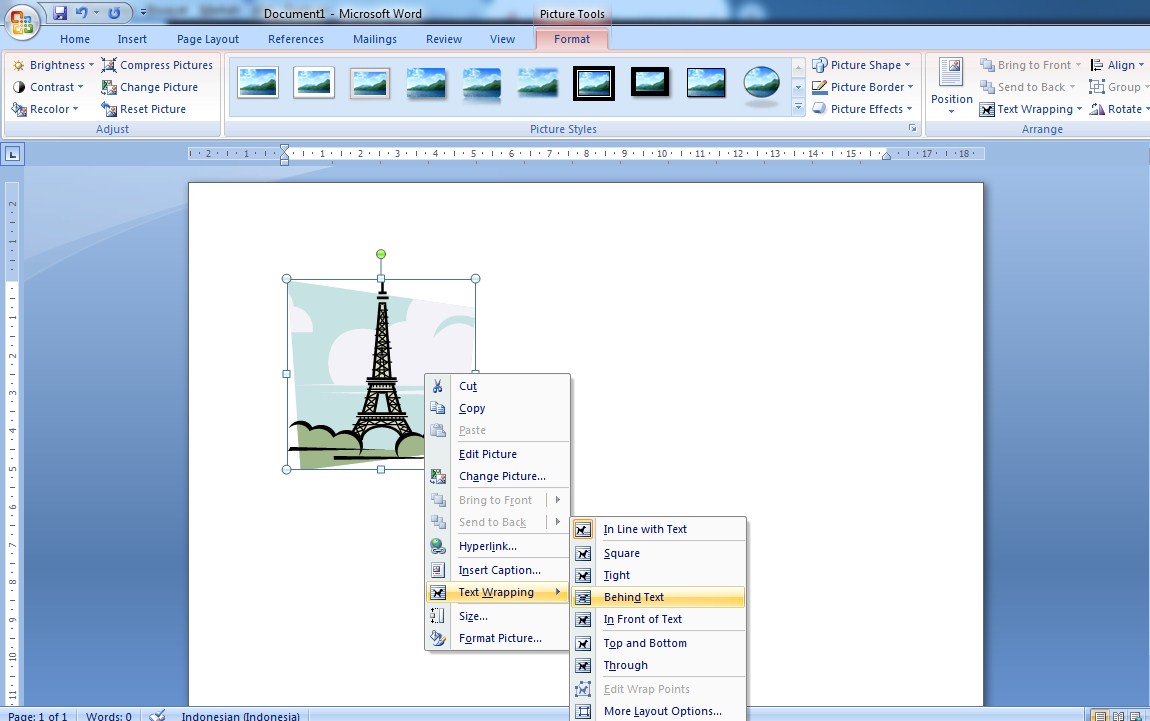
Task: Apply the oval picture style thumbnail
Action: point(761,84)
